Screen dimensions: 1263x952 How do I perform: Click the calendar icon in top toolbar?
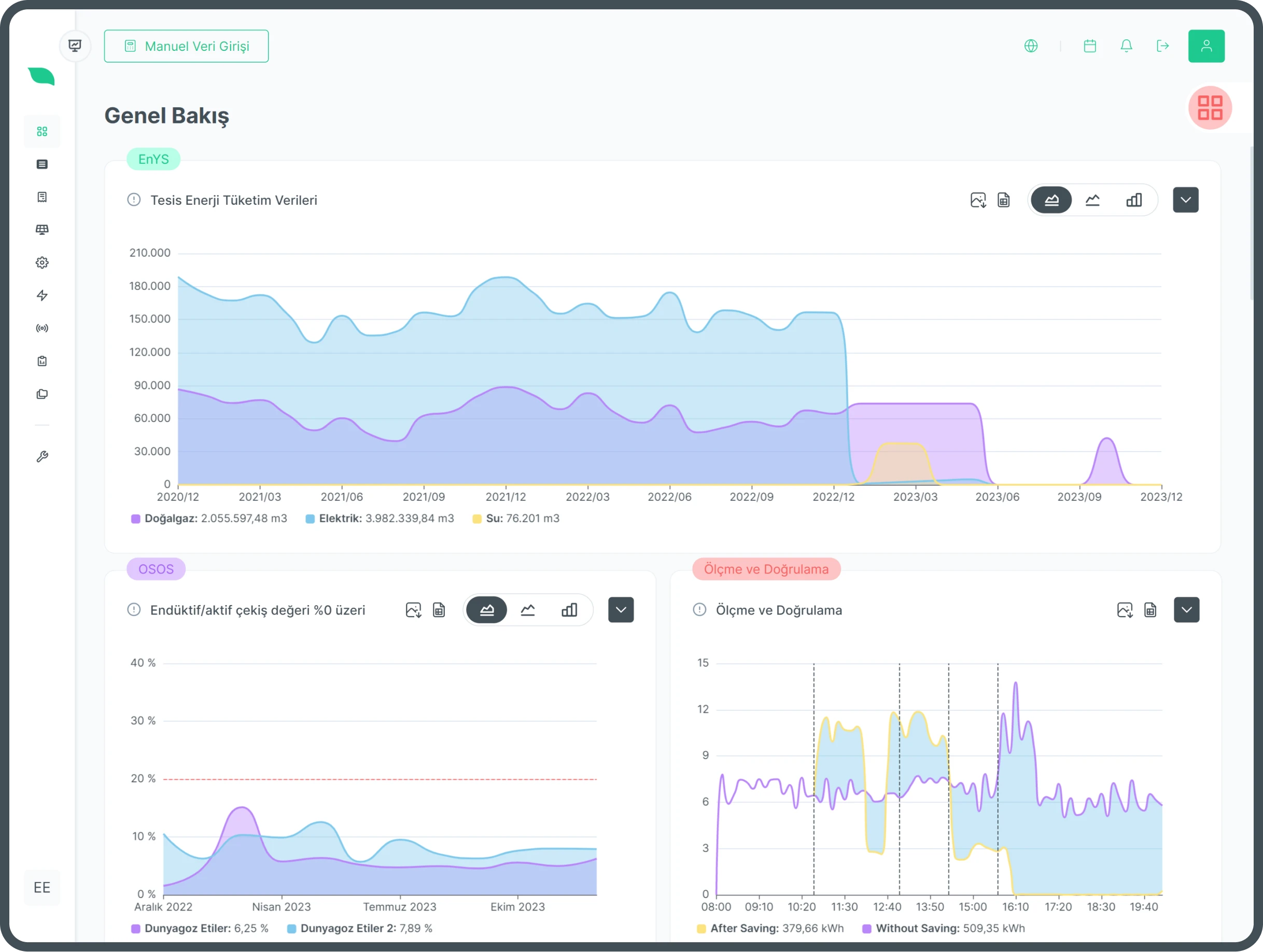coord(1090,45)
